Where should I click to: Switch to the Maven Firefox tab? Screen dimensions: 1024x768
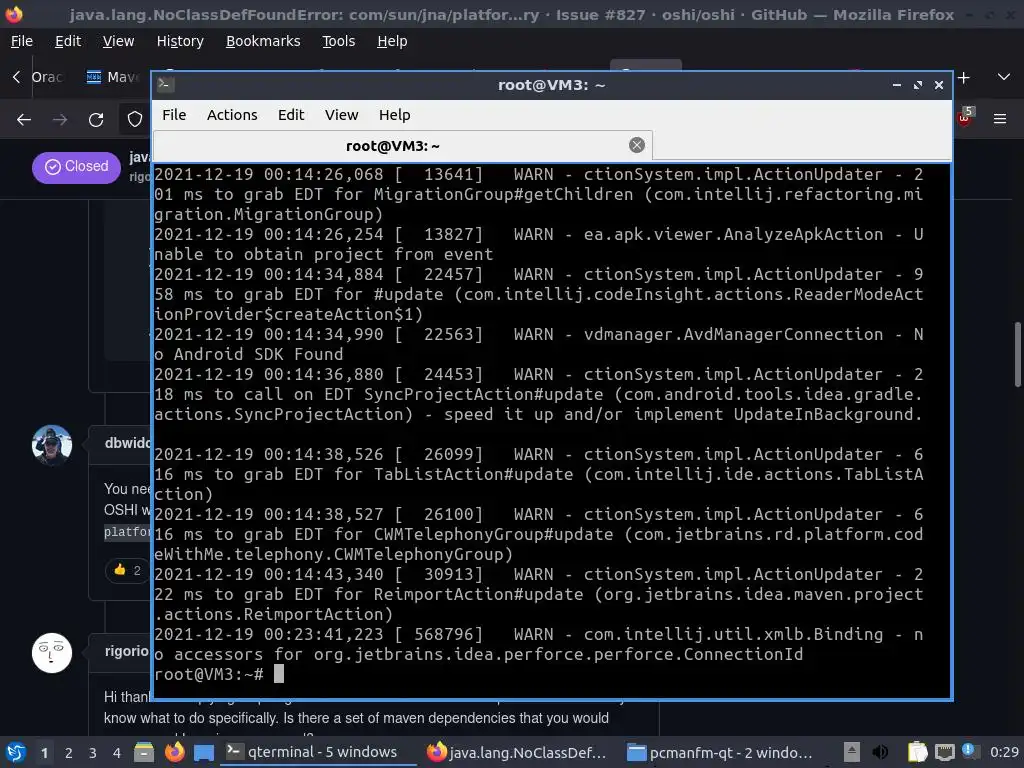[114, 77]
